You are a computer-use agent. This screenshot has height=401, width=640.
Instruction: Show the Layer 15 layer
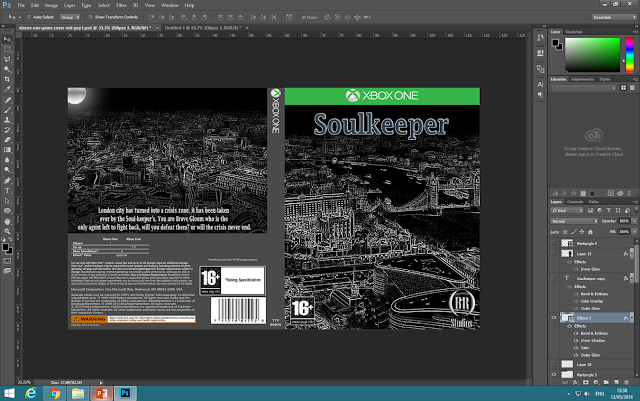[x=554, y=254]
